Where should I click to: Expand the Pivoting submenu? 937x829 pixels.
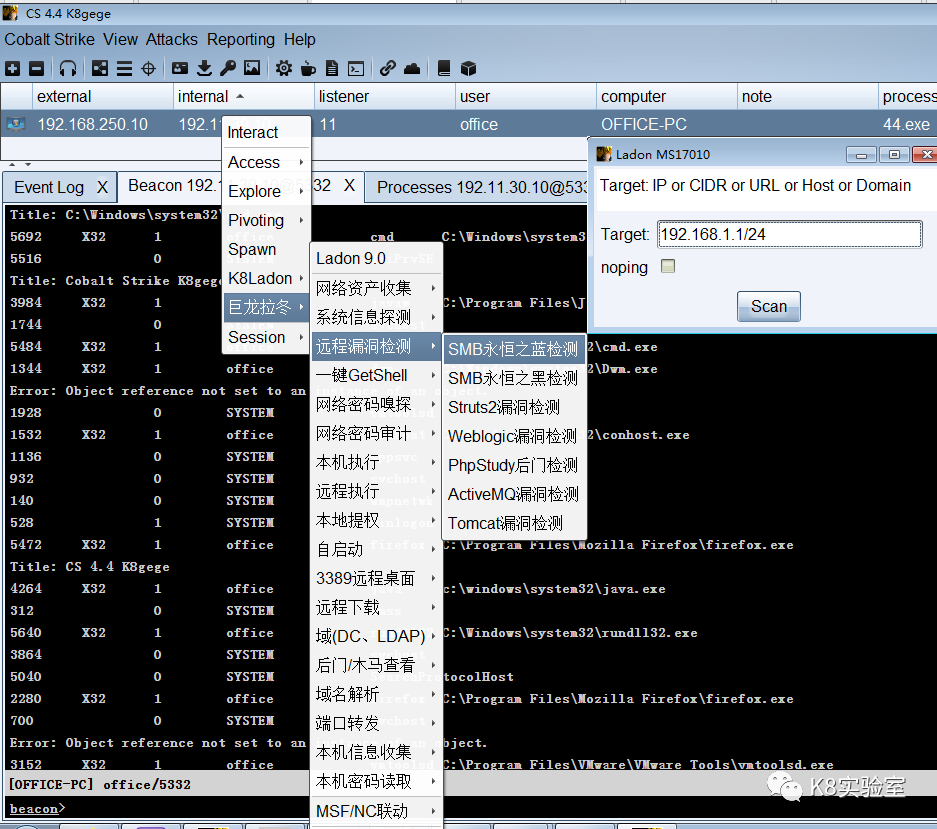pyautogui.click(x=266, y=221)
